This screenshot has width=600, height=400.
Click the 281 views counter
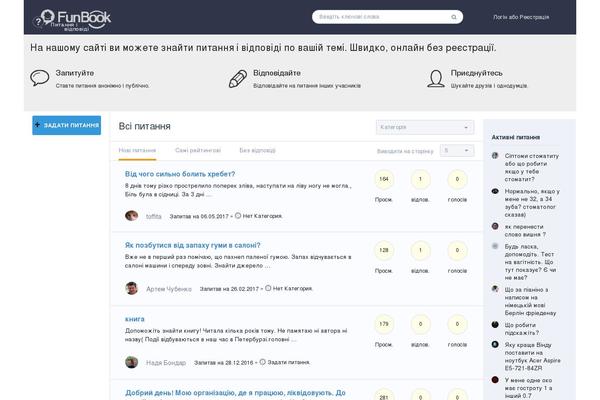[x=384, y=395]
